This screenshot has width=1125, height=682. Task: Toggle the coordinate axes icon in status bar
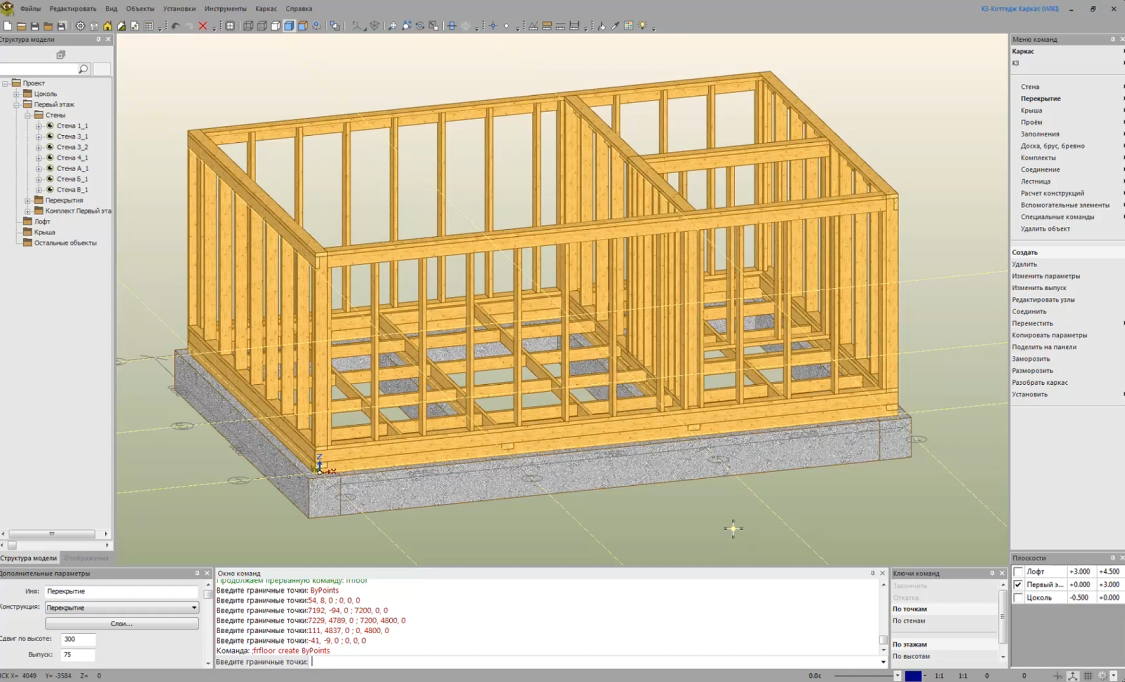click(1073, 676)
